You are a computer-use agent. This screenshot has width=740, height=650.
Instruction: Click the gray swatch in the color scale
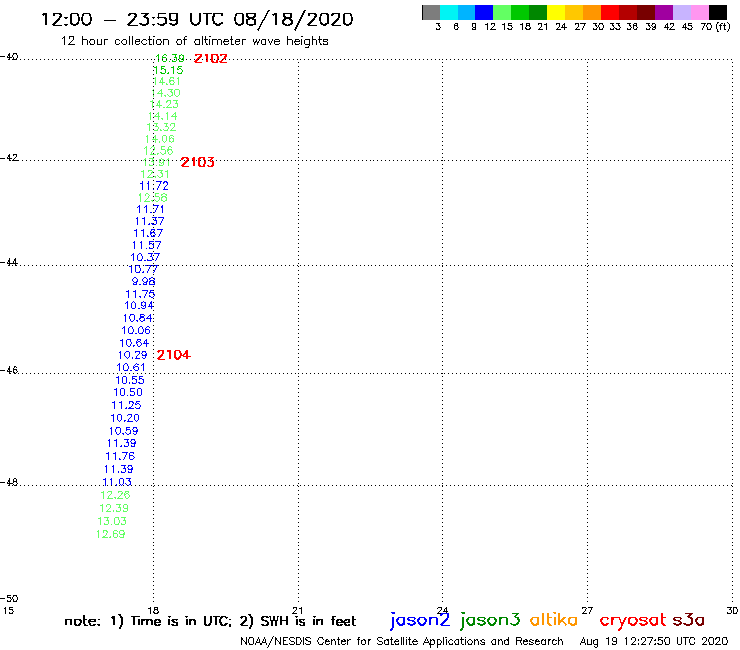point(431,12)
